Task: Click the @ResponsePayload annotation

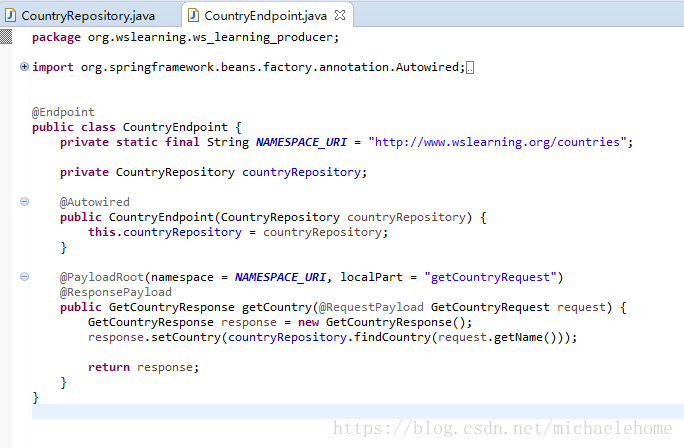Action: point(116,292)
